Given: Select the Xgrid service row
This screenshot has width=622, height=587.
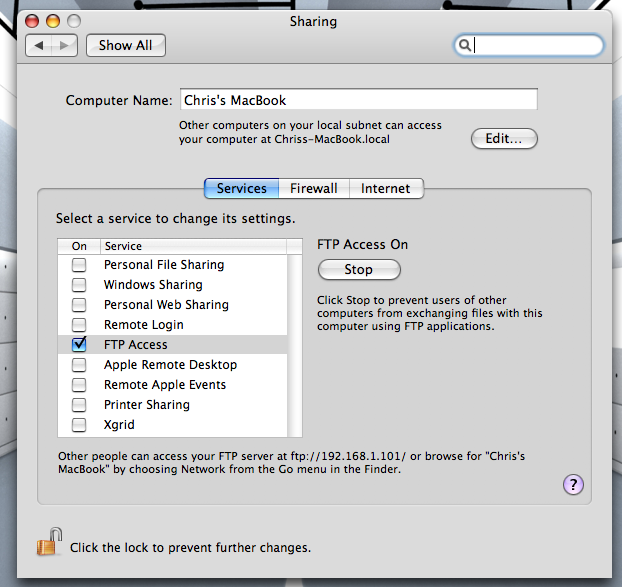Looking at the screenshot, I should click(x=173, y=424).
